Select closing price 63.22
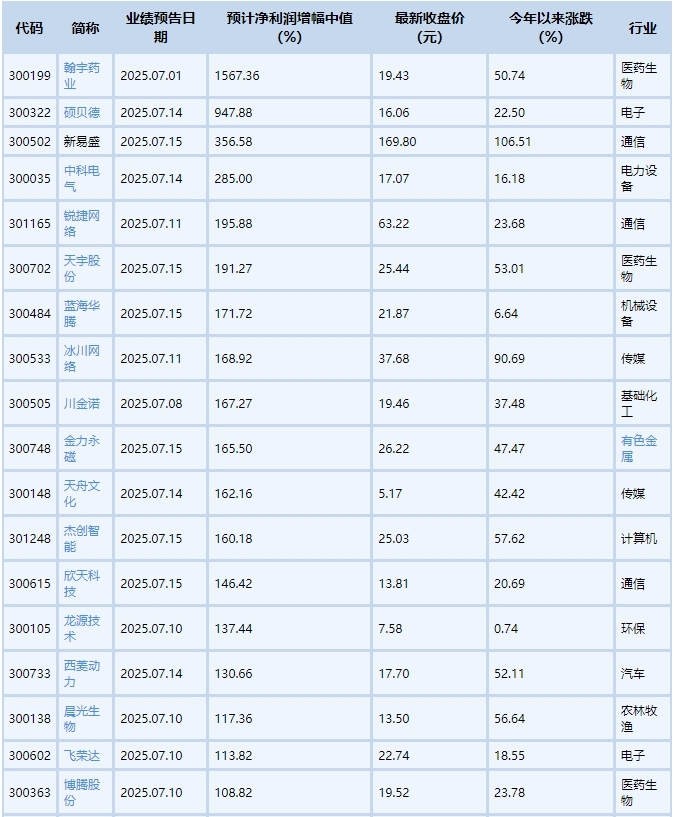This screenshot has width=674, height=817. (x=394, y=224)
